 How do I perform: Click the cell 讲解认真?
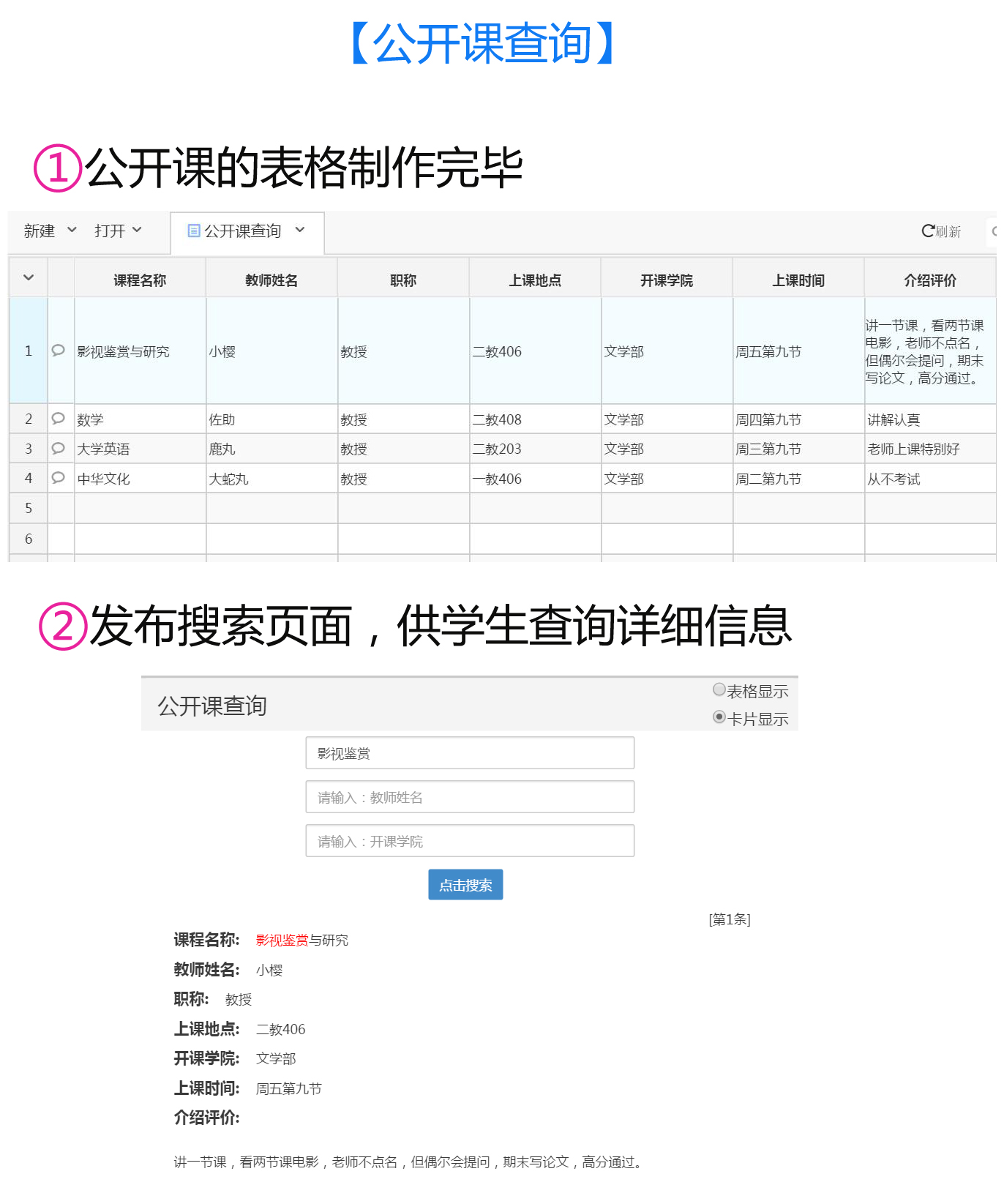pyautogui.click(x=930, y=419)
